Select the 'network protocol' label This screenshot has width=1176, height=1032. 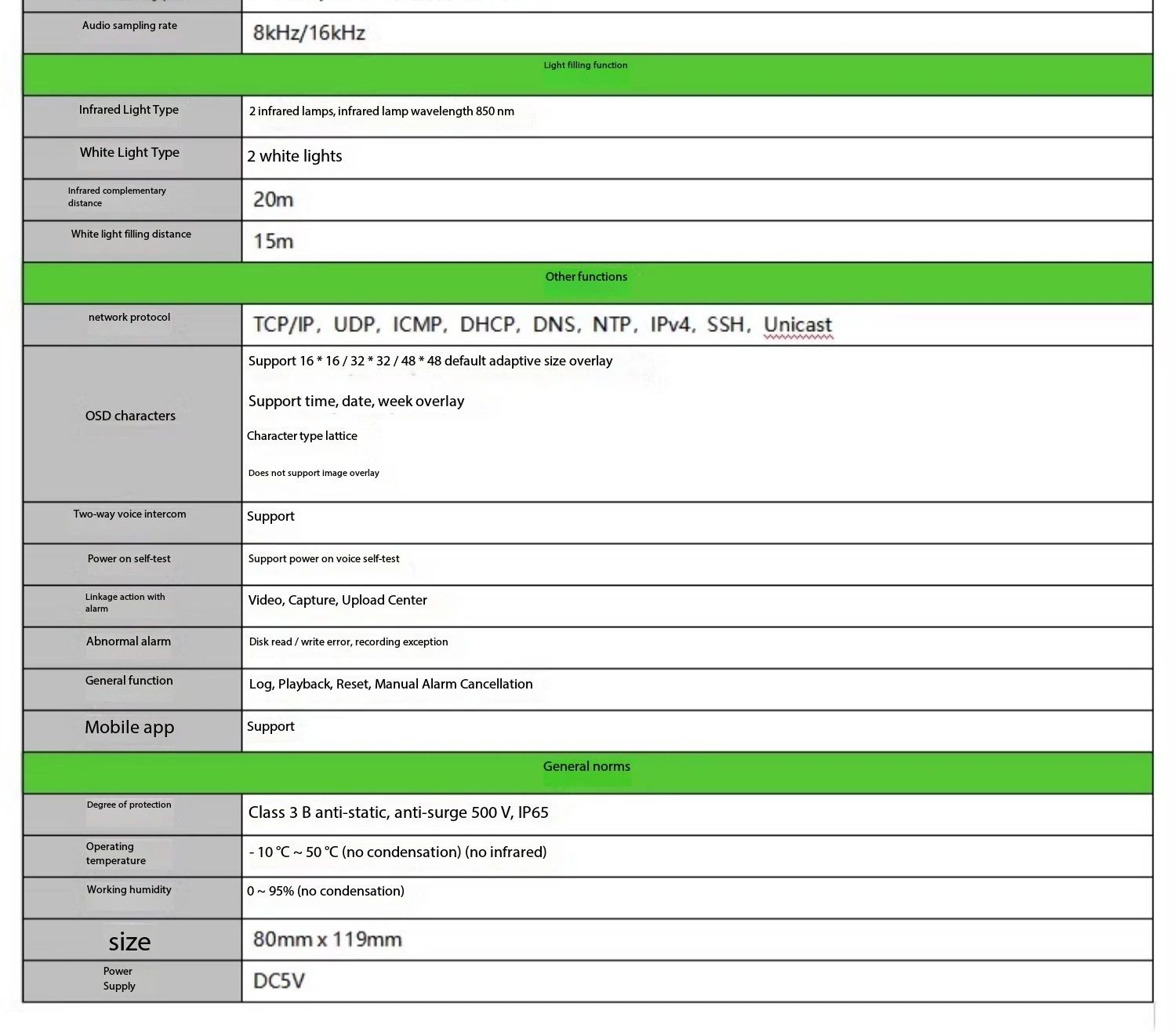129,318
